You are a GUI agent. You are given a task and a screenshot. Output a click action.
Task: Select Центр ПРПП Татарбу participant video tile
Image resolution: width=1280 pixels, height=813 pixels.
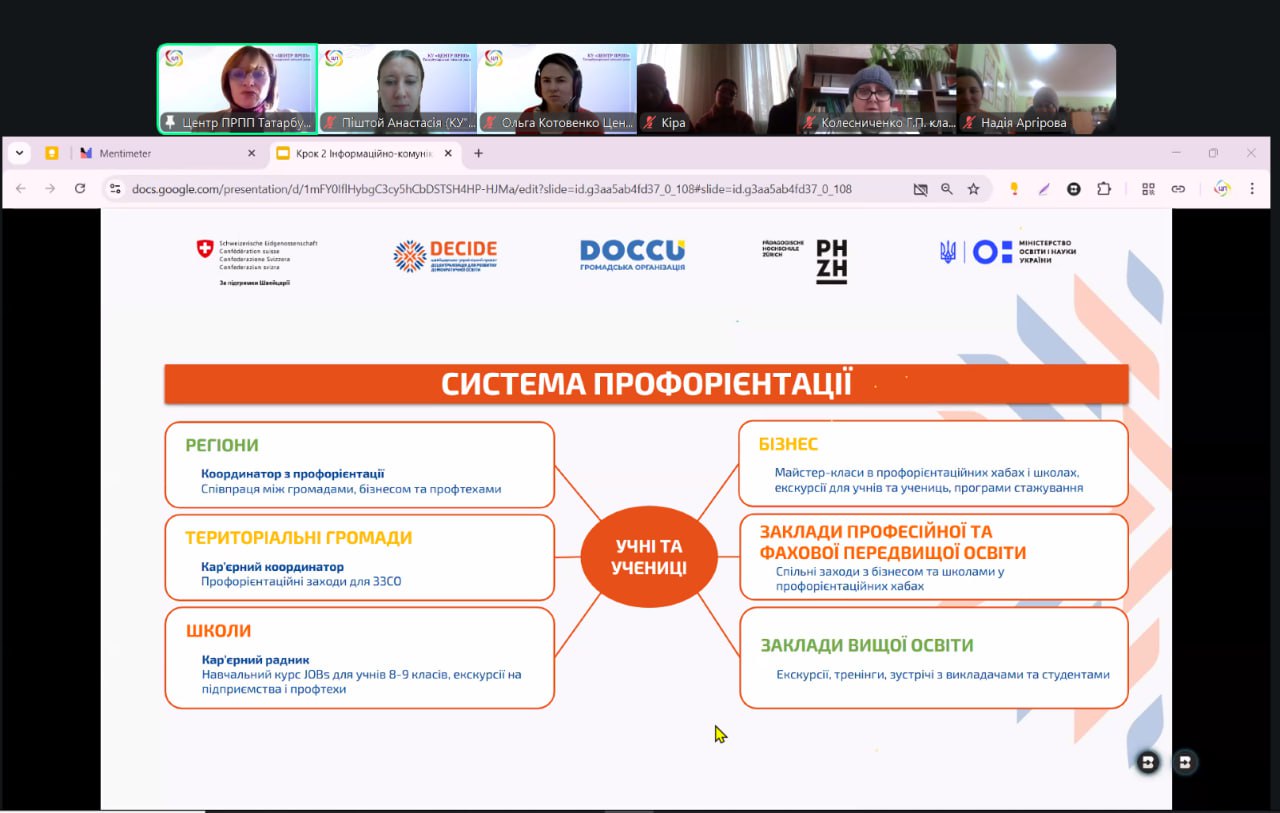(x=238, y=89)
